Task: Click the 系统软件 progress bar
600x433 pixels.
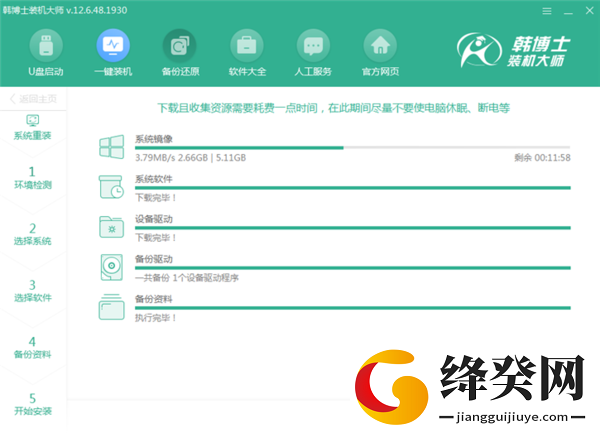Action: [352, 188]
